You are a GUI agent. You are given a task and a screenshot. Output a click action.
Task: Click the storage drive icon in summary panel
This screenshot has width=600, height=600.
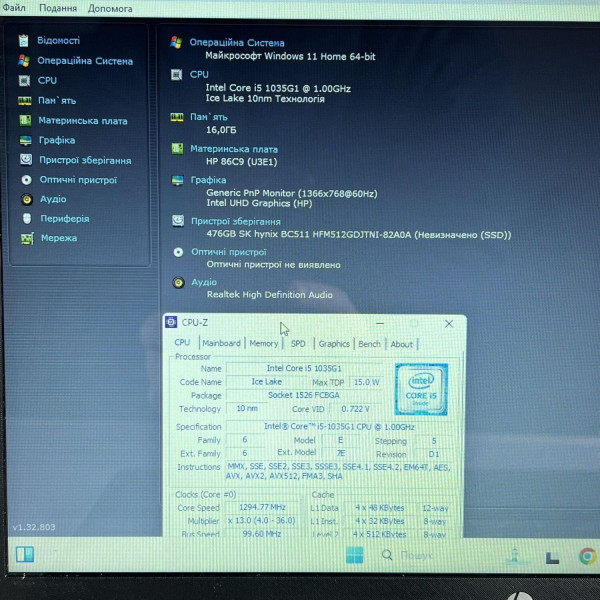(x=178, y=221)
